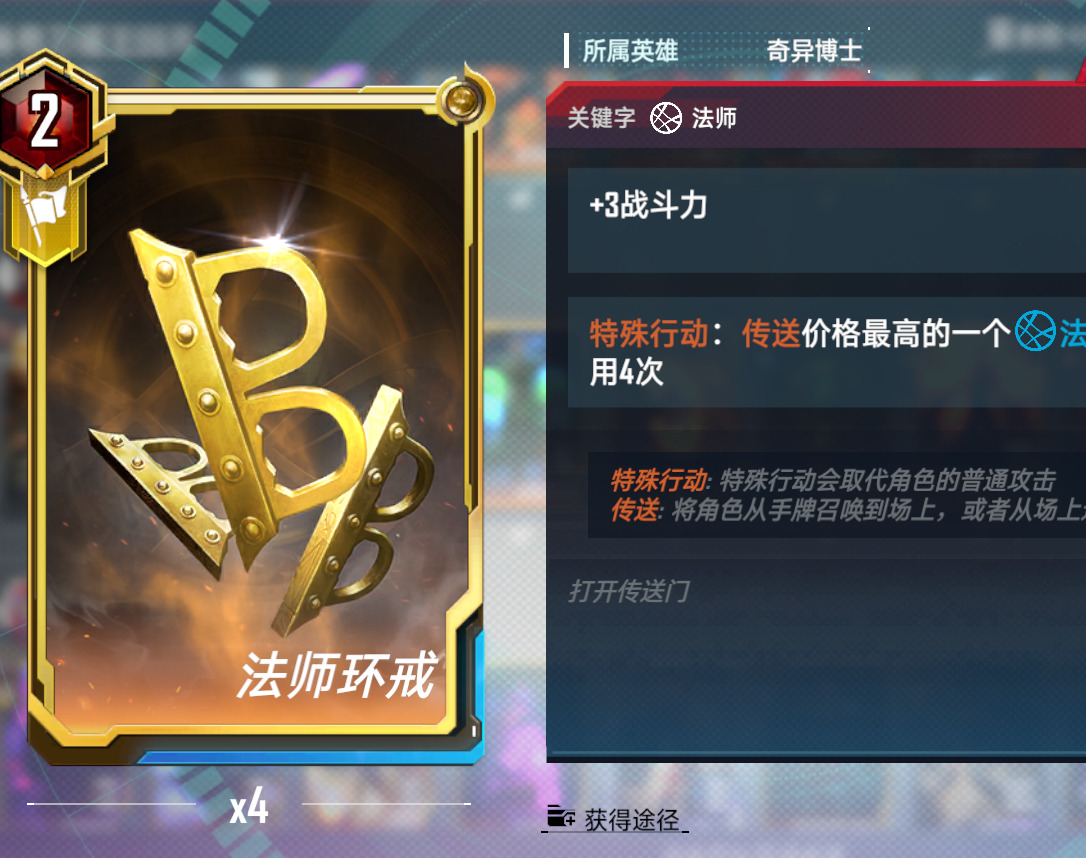Click the 特殊行动 explanation line
The width and height of the screenshot is (1086, 858).
833,479
